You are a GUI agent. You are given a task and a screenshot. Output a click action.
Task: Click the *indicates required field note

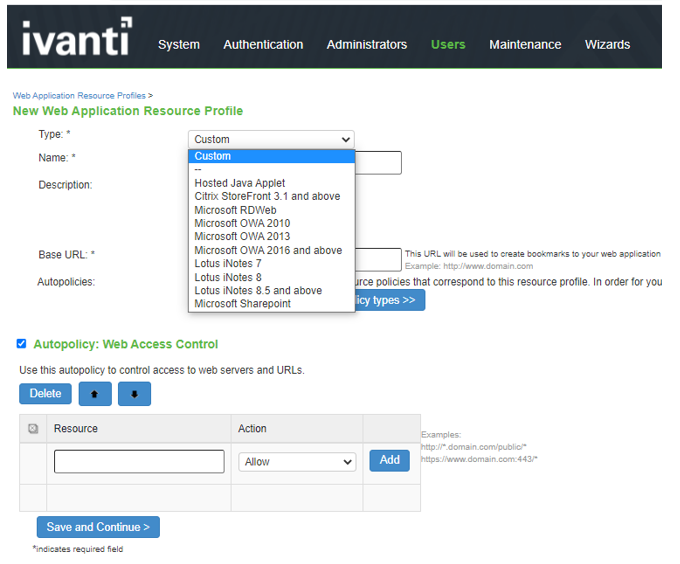[x=78, y=549]
